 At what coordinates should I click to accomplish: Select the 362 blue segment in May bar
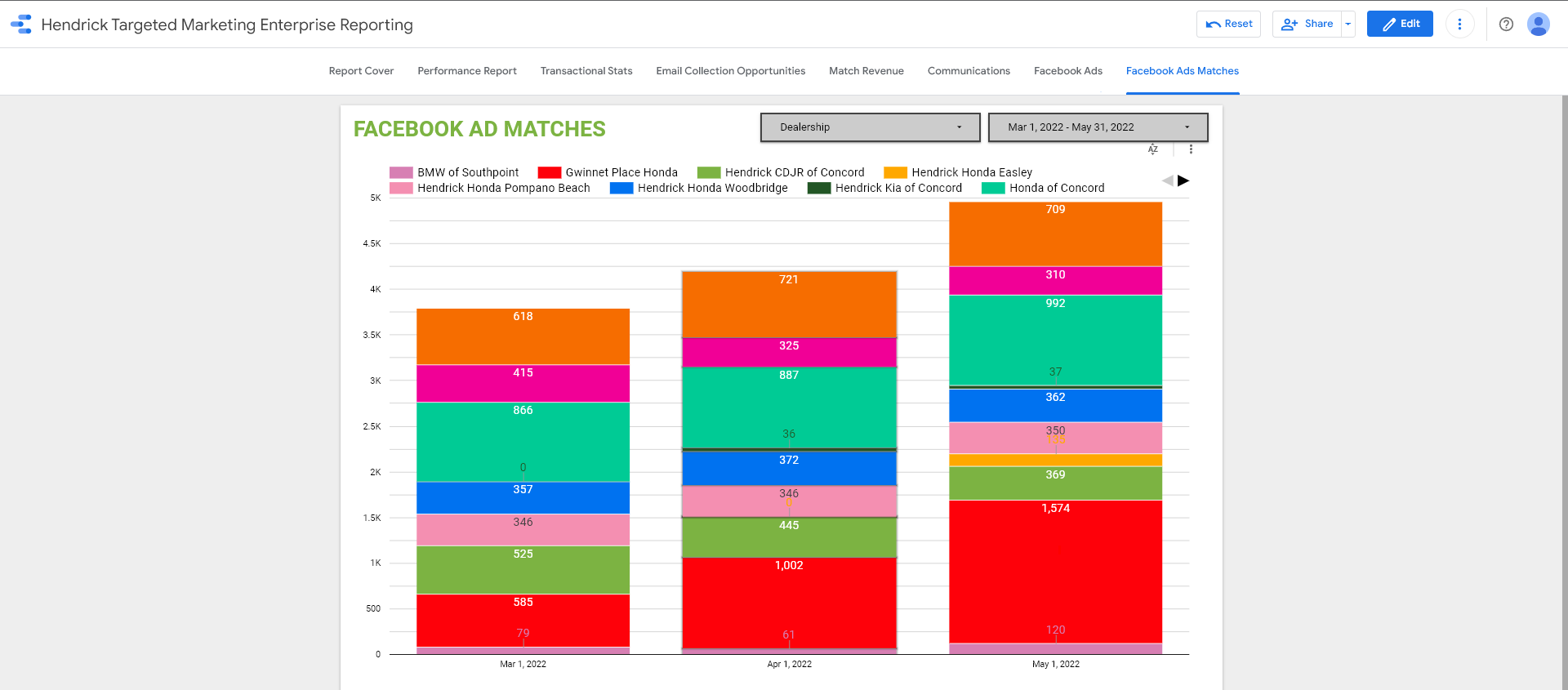point(1055,406)
